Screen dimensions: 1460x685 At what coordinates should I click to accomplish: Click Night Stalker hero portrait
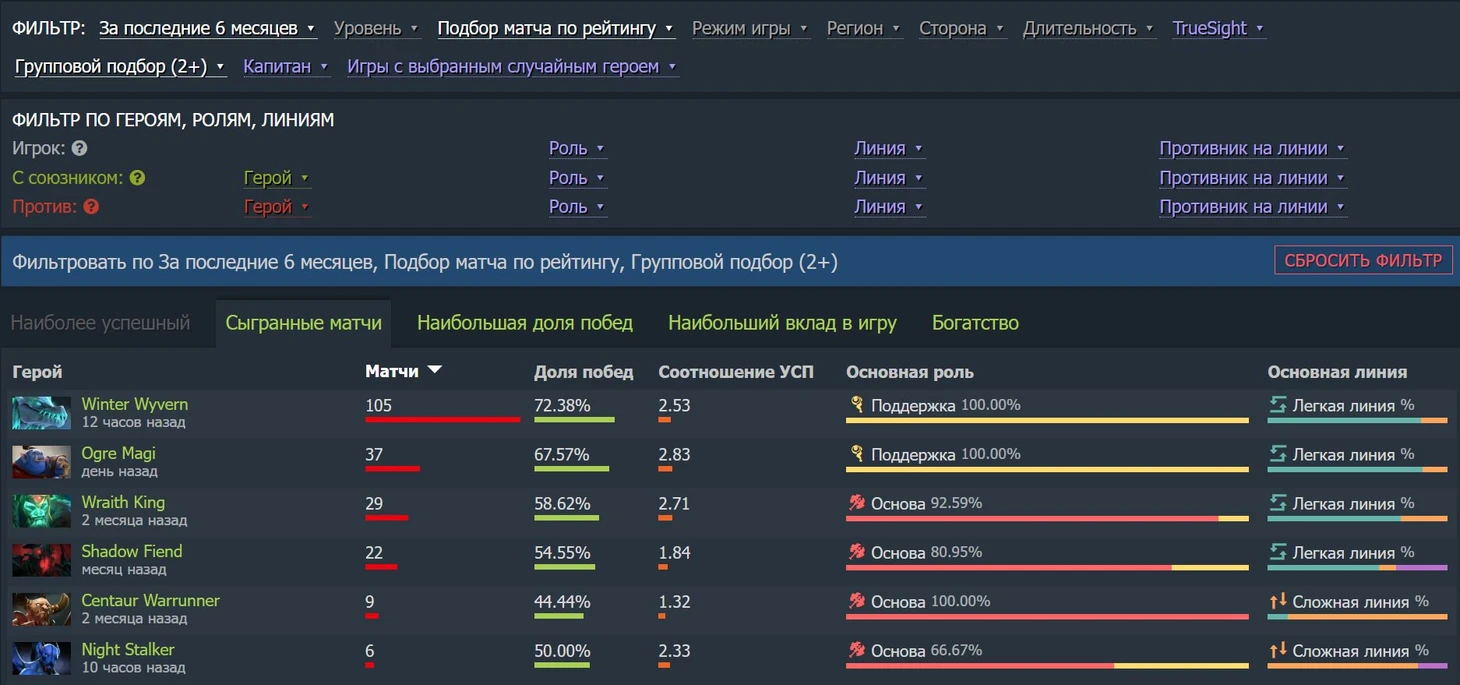[41, 658]
